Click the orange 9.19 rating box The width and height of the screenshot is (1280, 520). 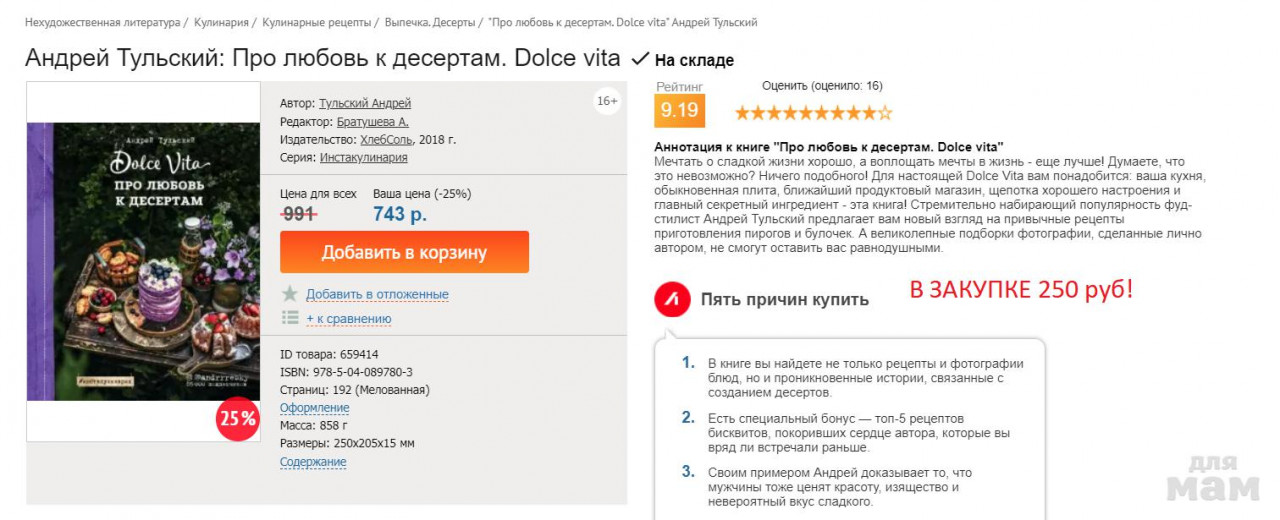pos(680,110)
